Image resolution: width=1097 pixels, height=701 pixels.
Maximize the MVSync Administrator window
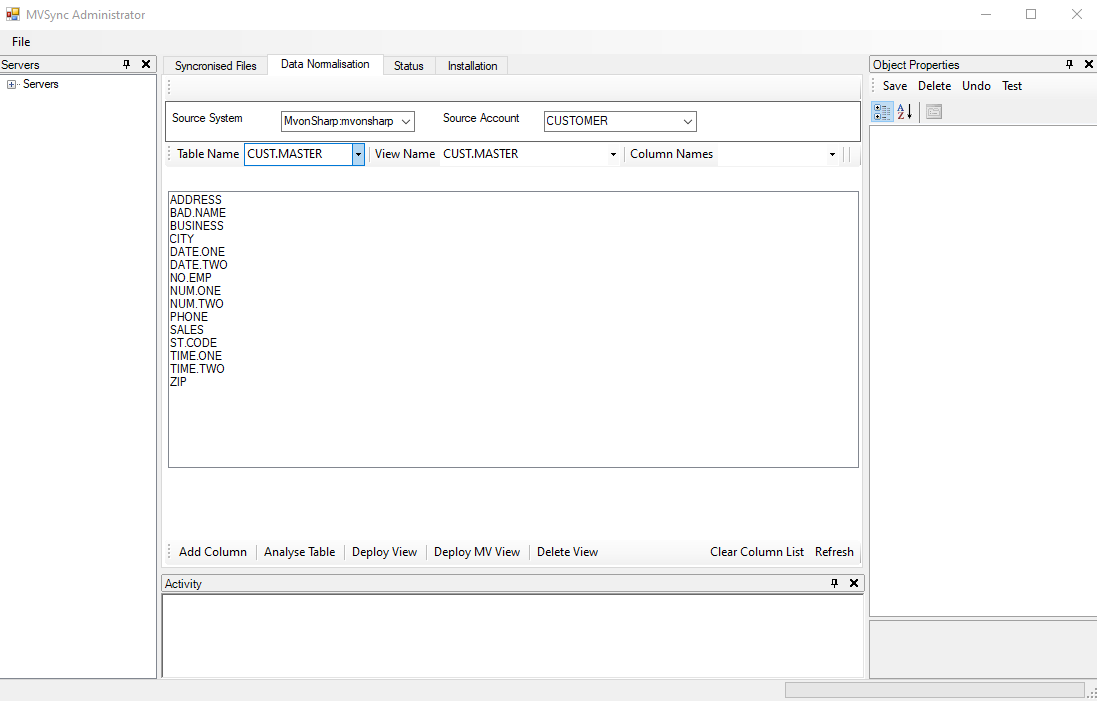[1031, 14]
